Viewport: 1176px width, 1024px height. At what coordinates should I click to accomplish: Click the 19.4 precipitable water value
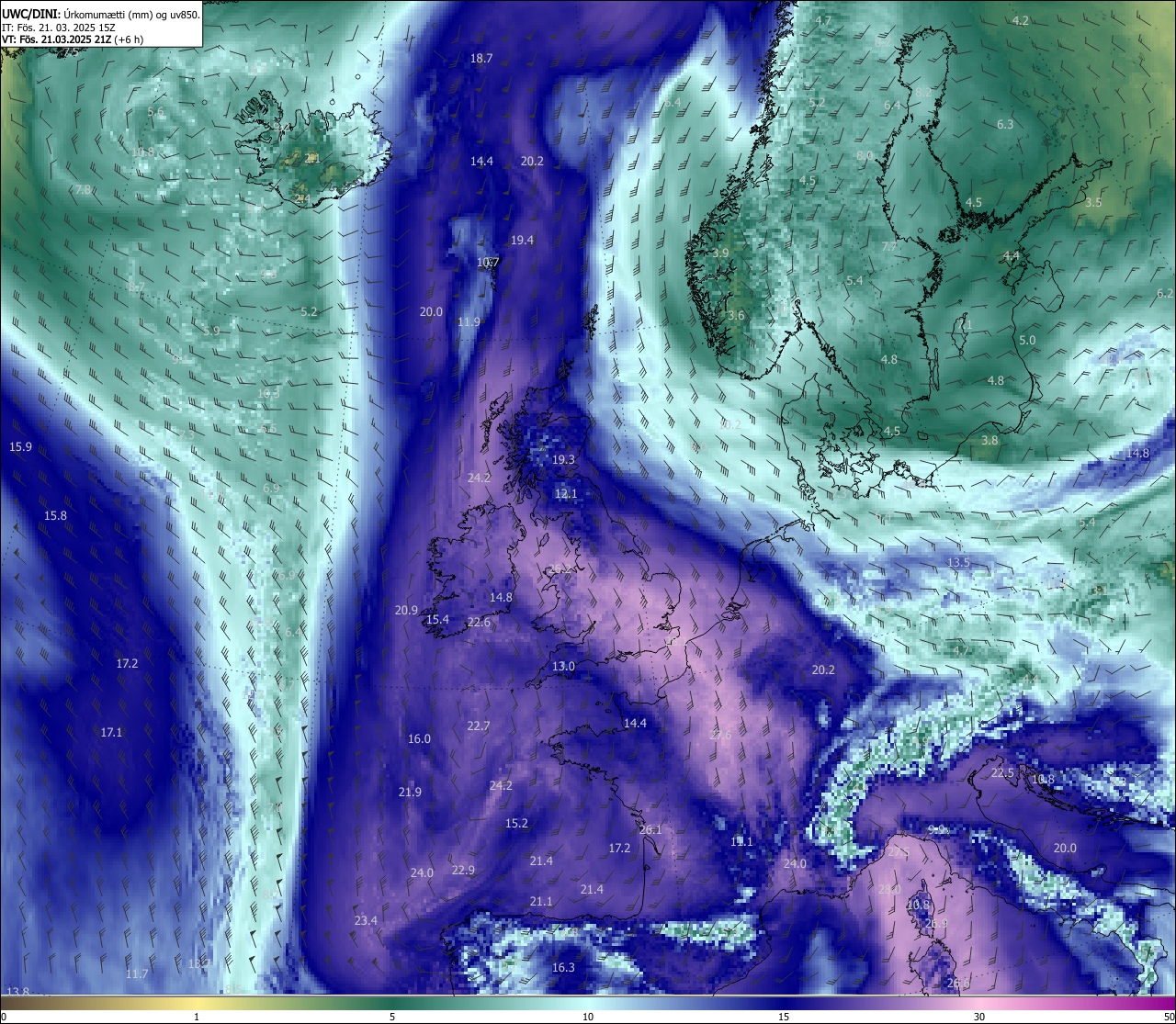point(522,241)
